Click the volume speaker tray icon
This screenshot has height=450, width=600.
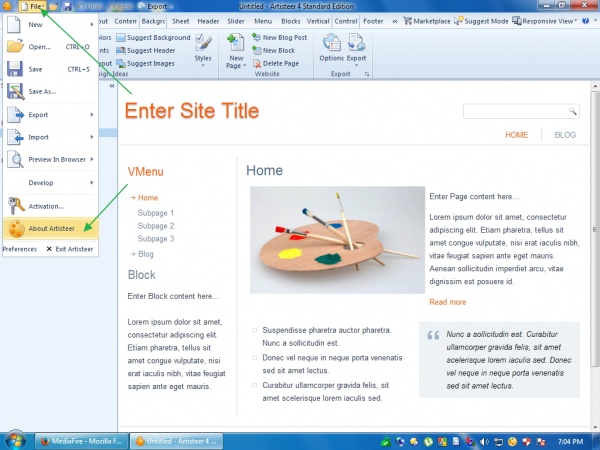[x=484, y=442]
